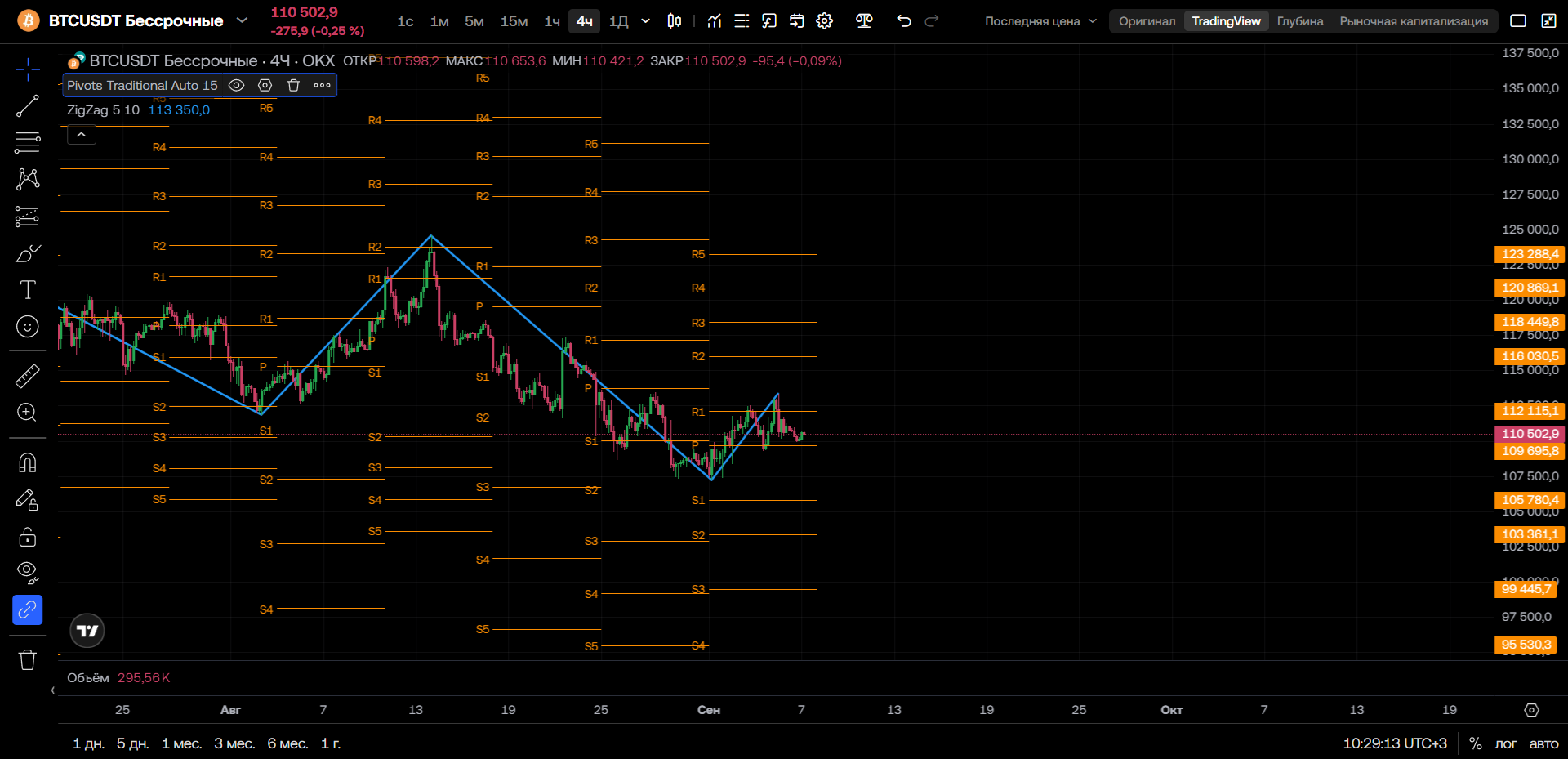Image resolution: width=1568 pixels, height=759 pixels.
Task: Toggle hide all drawings
Action: pyautogui.click(x=28, y=573)
